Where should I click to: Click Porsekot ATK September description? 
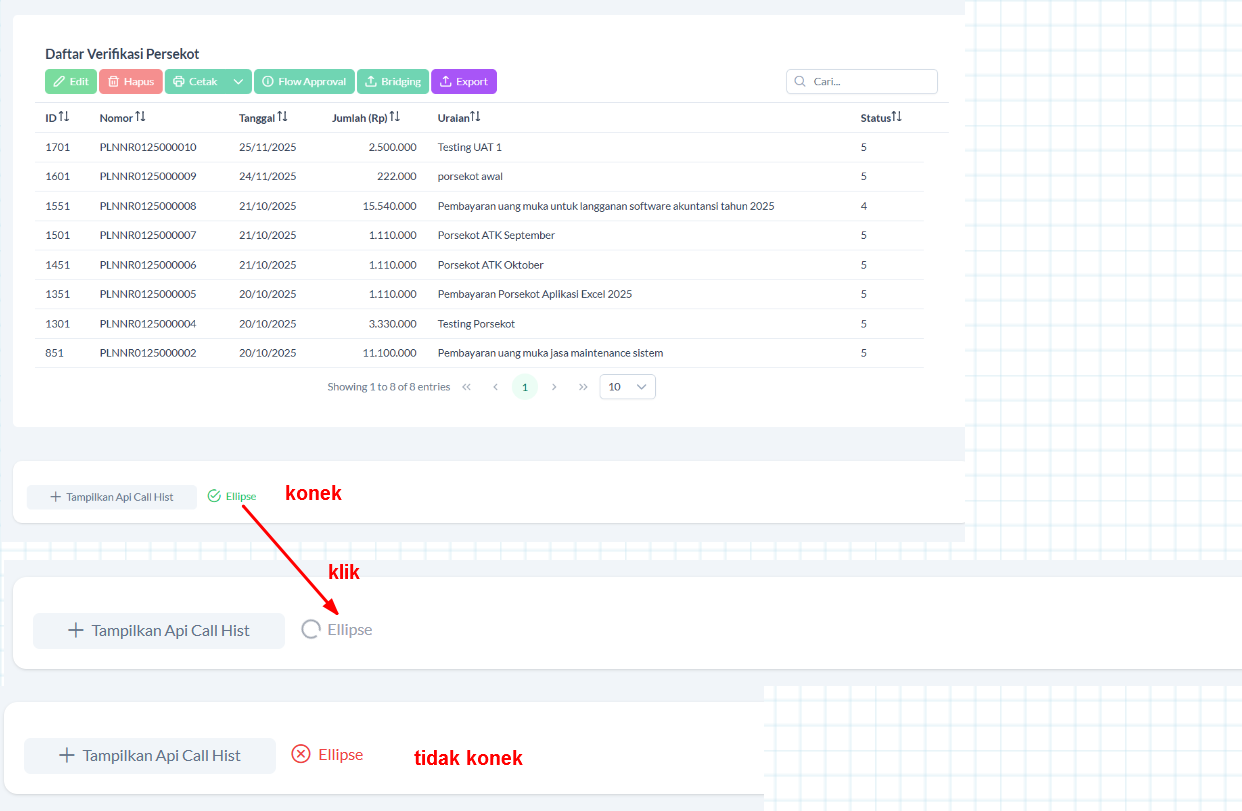496,235
